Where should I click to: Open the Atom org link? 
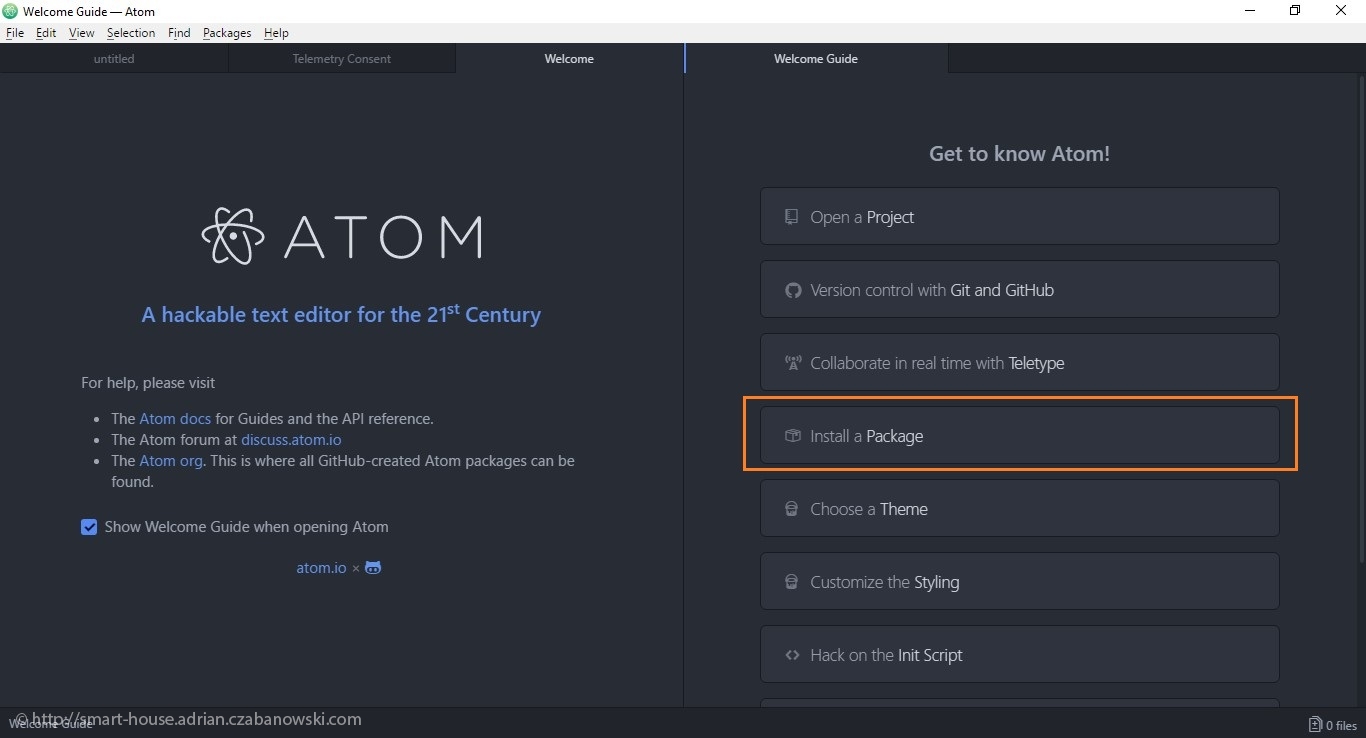[x=171, y=461]
